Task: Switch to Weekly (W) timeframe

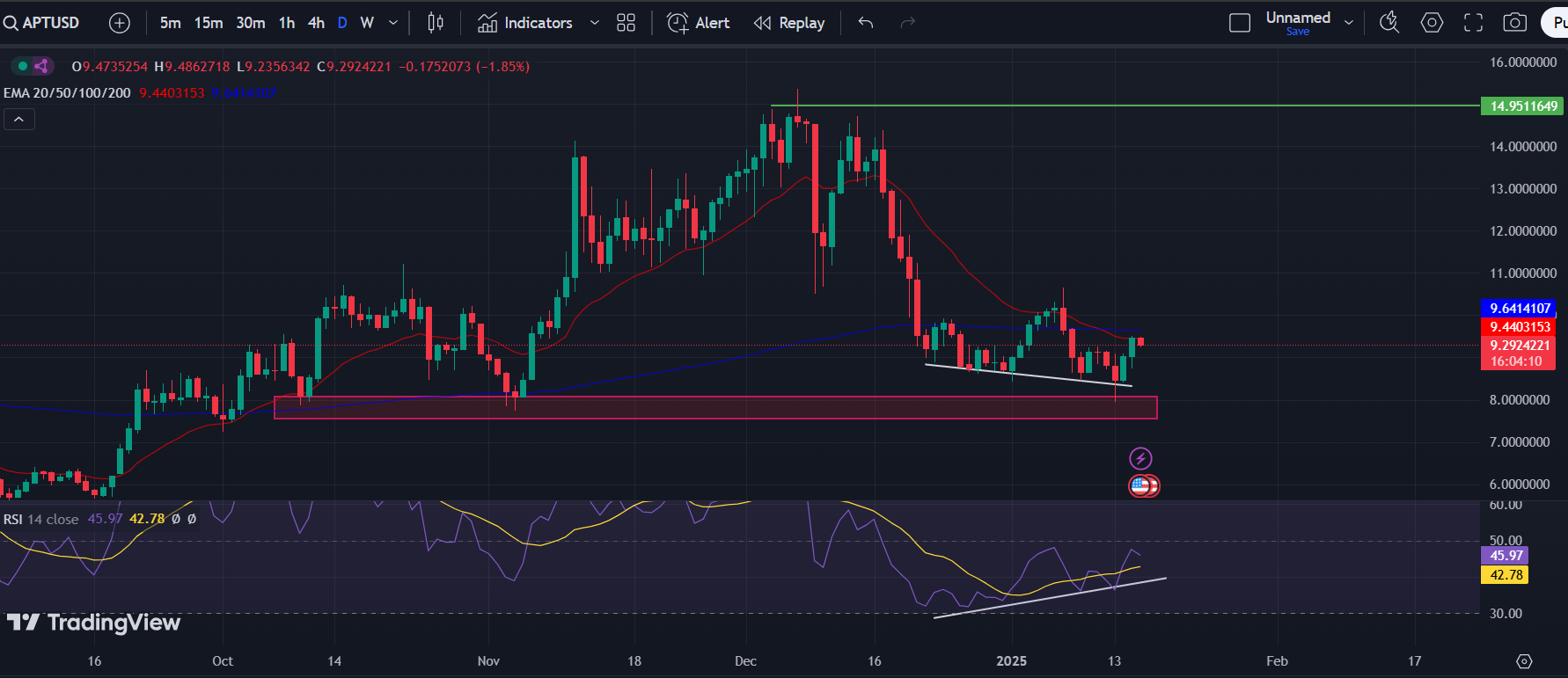Action: click(367, 23)
